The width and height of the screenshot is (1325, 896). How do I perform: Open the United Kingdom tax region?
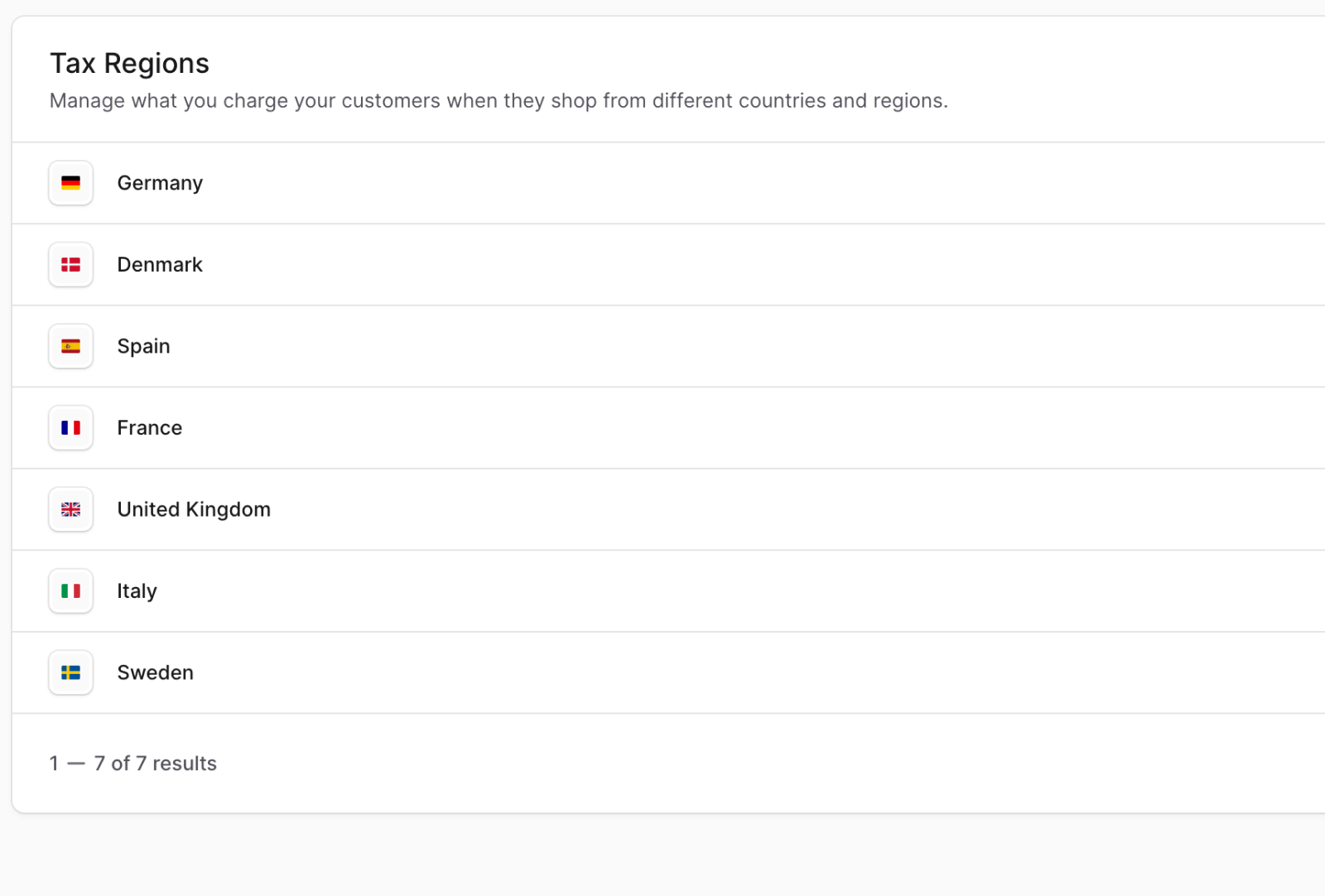click(x=580, y=509)
